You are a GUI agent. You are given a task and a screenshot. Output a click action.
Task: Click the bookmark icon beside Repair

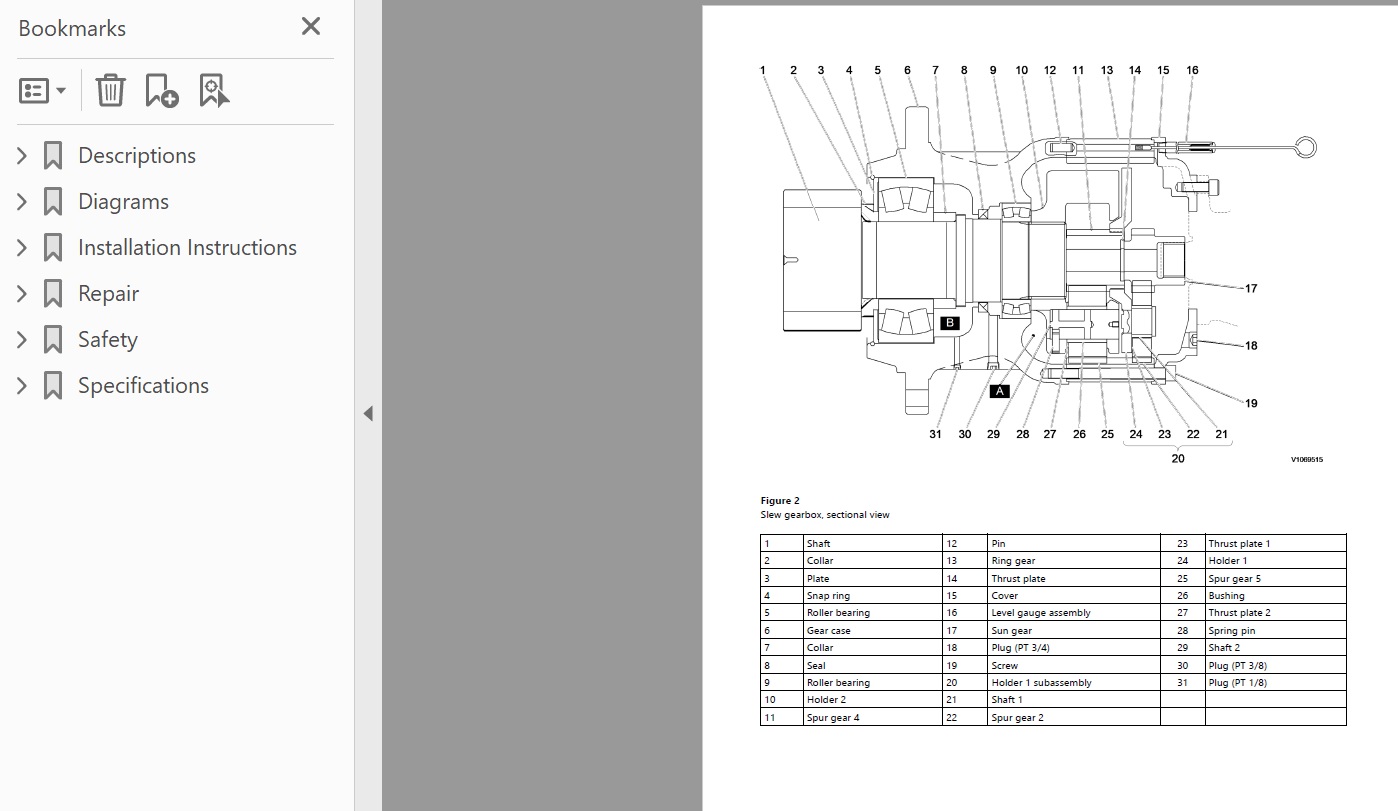coord(53,294)
